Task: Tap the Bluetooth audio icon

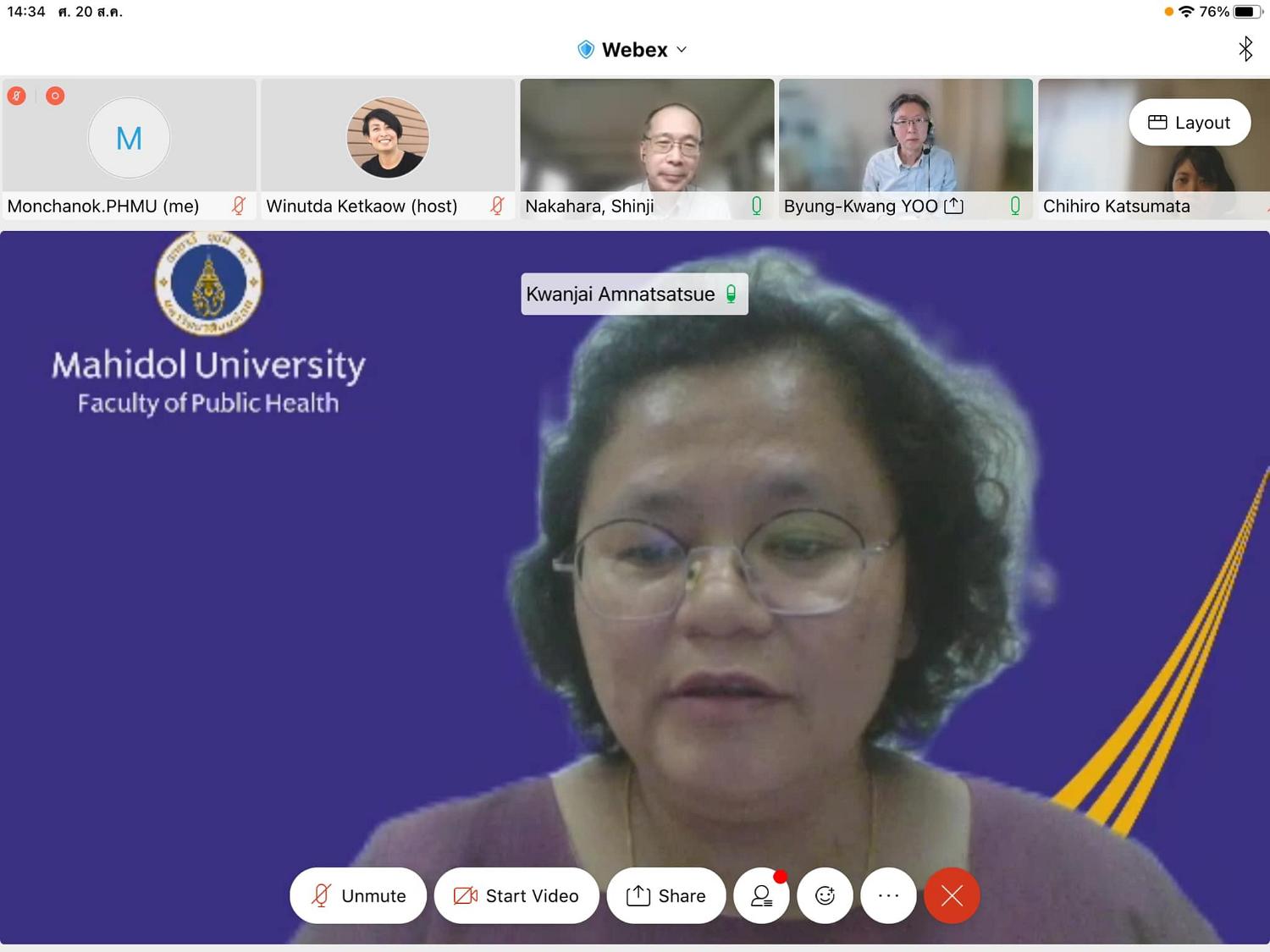Action: click(x=1245, y=49)
